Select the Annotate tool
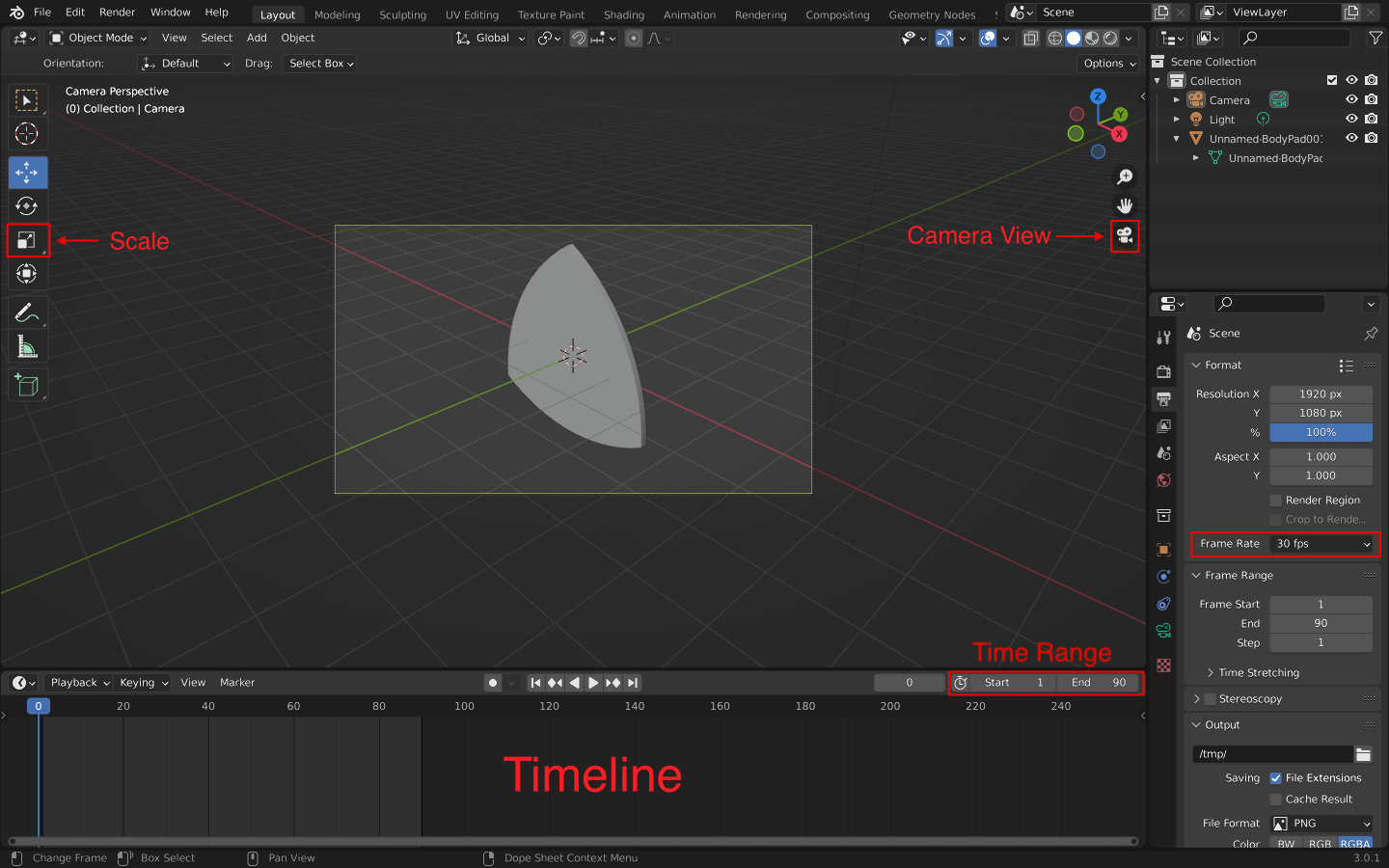1389x868 pixels. 27,312
